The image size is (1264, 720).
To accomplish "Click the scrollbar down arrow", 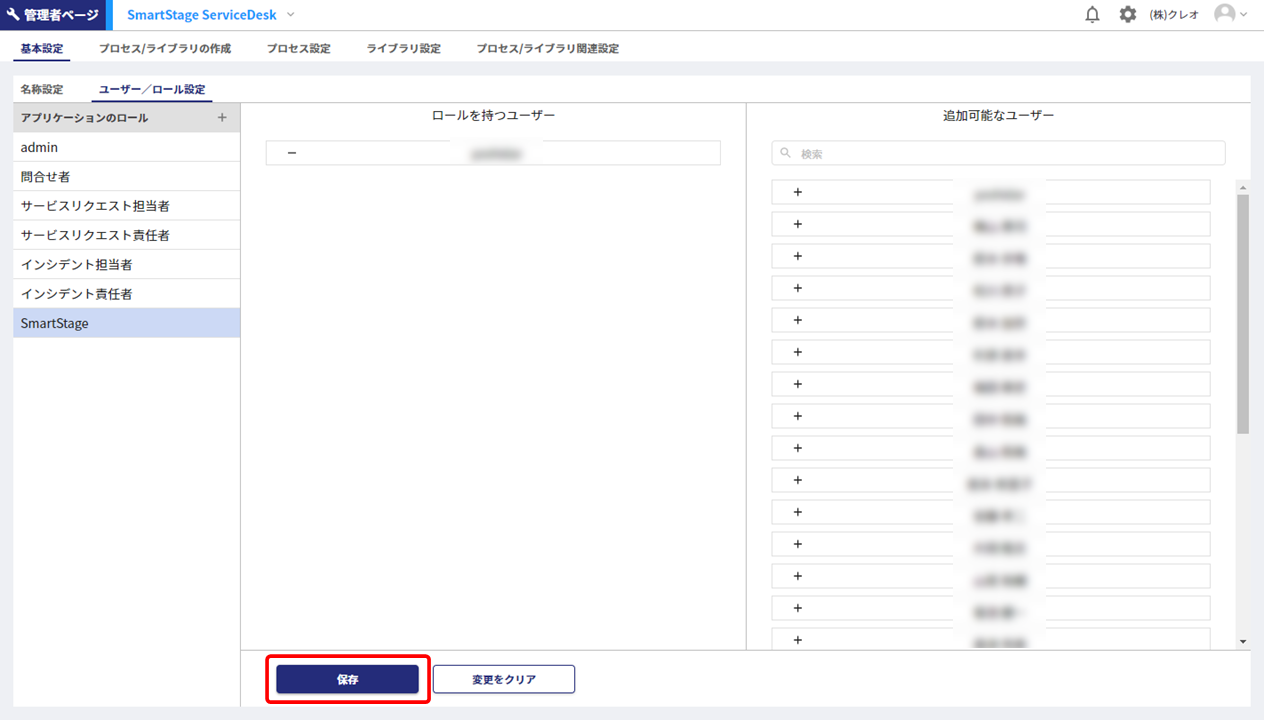I will pos(1243,641).
